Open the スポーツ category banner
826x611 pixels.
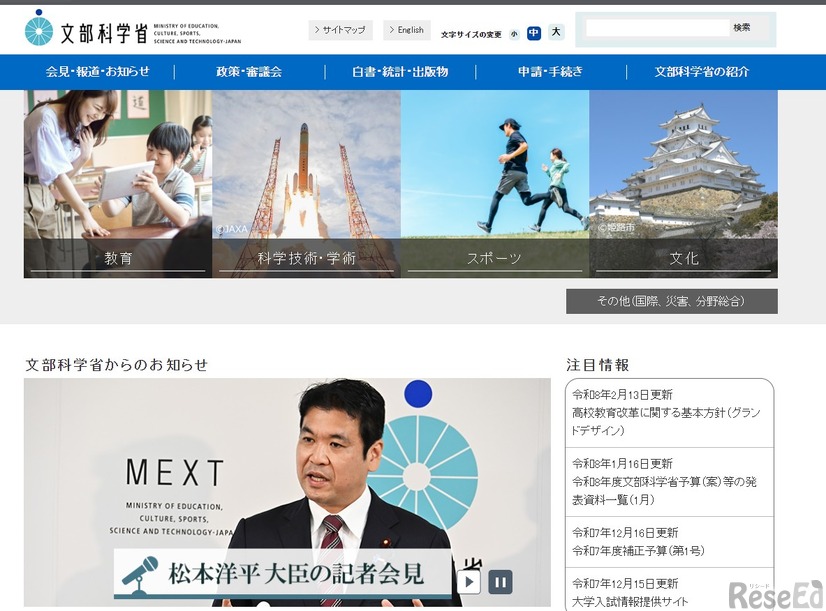[x=494, y=258]
